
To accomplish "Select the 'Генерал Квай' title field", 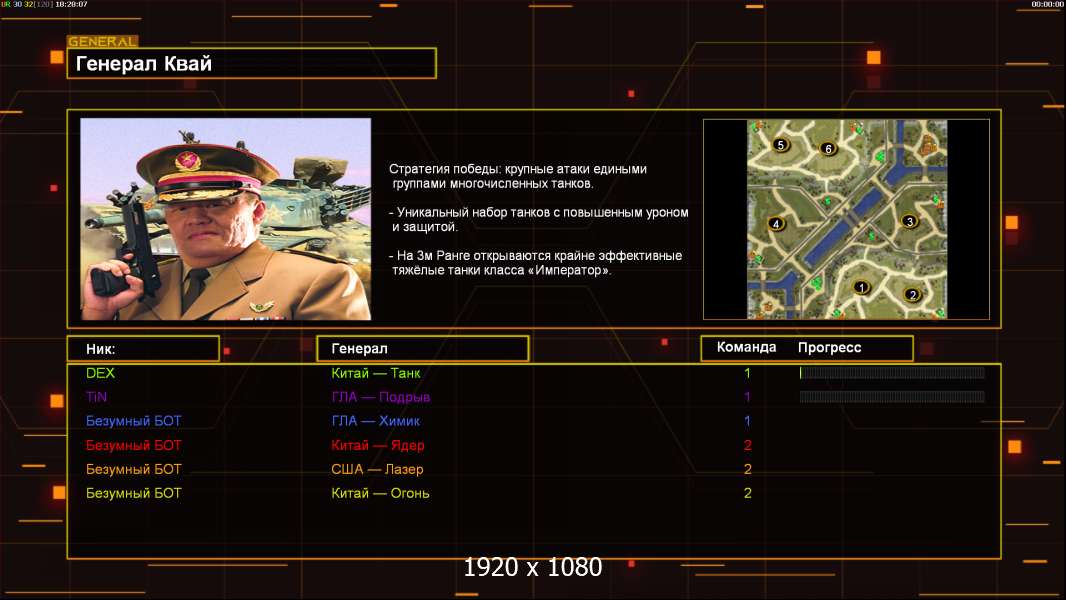I will coord(252,63).
